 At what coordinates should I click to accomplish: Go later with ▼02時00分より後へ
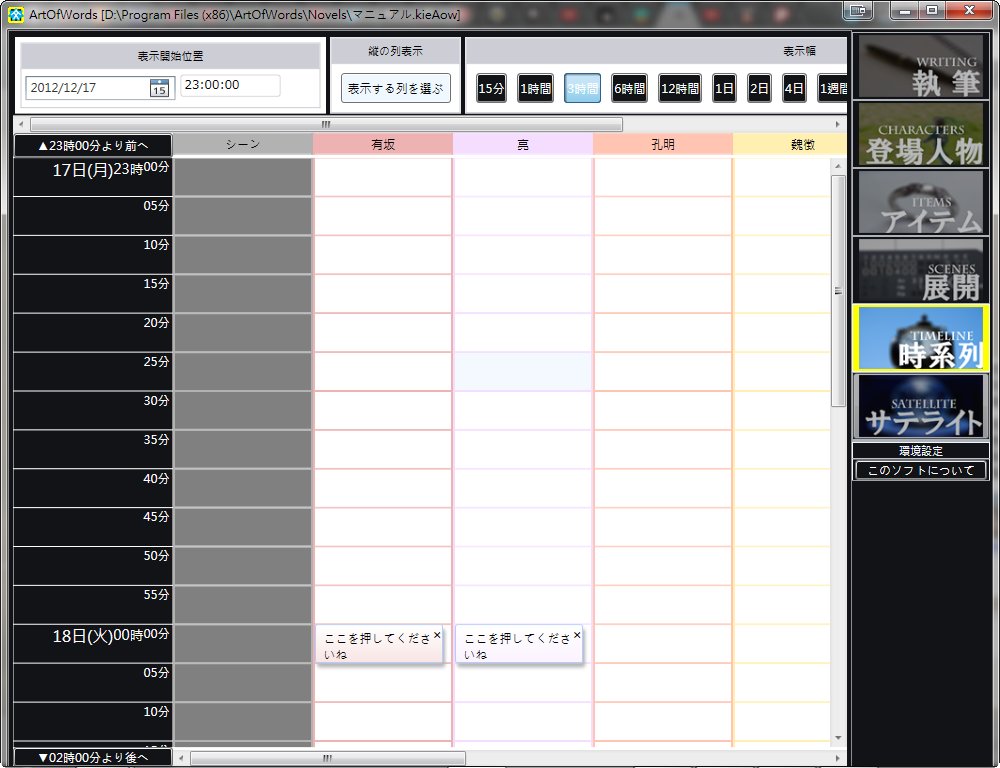pos(93,757)
